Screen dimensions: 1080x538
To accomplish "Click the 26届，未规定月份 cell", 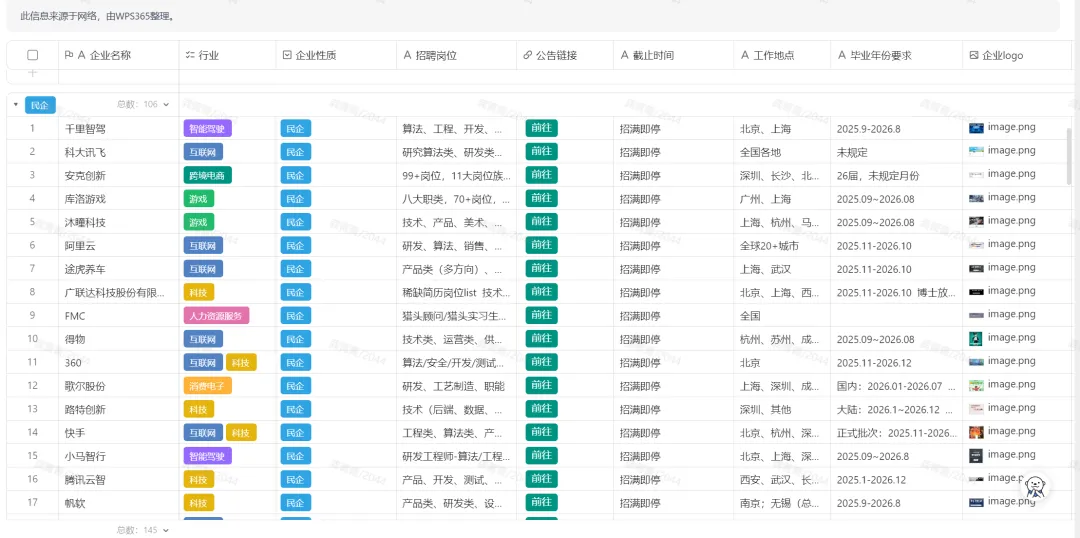I will click(x=896, y=175).
